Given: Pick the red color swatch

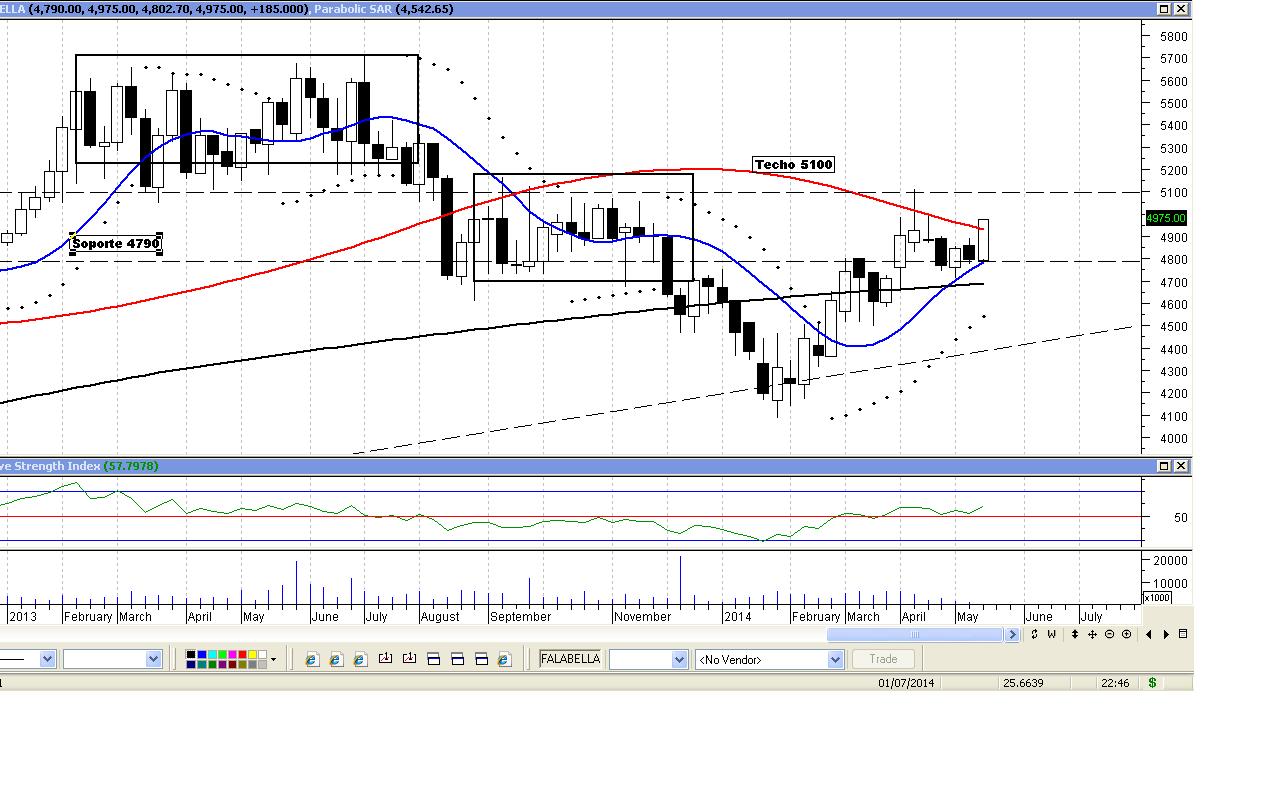Looking at the screenshot, I should 243,655.
